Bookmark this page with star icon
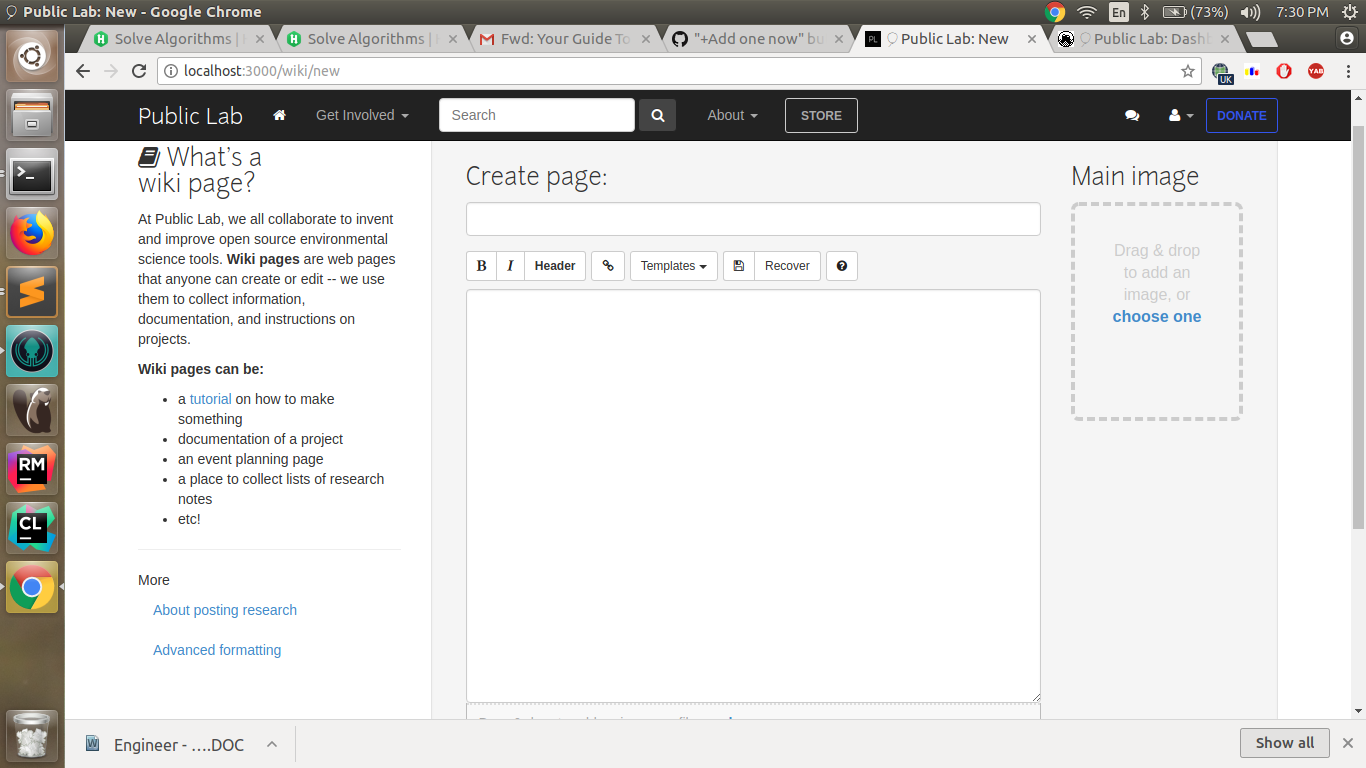1366x768 pixels. pyautogui.click(x=1188, y=71)
